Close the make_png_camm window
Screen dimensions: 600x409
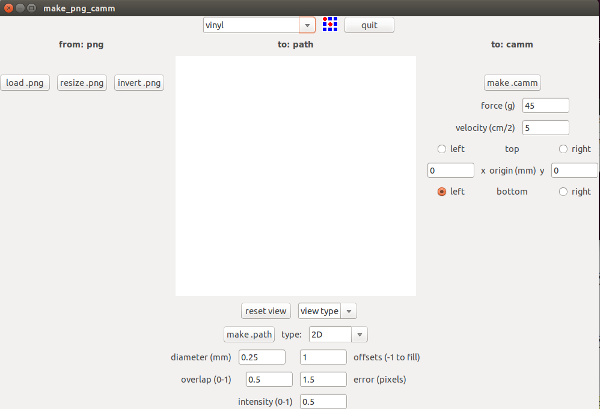[8, 8]
